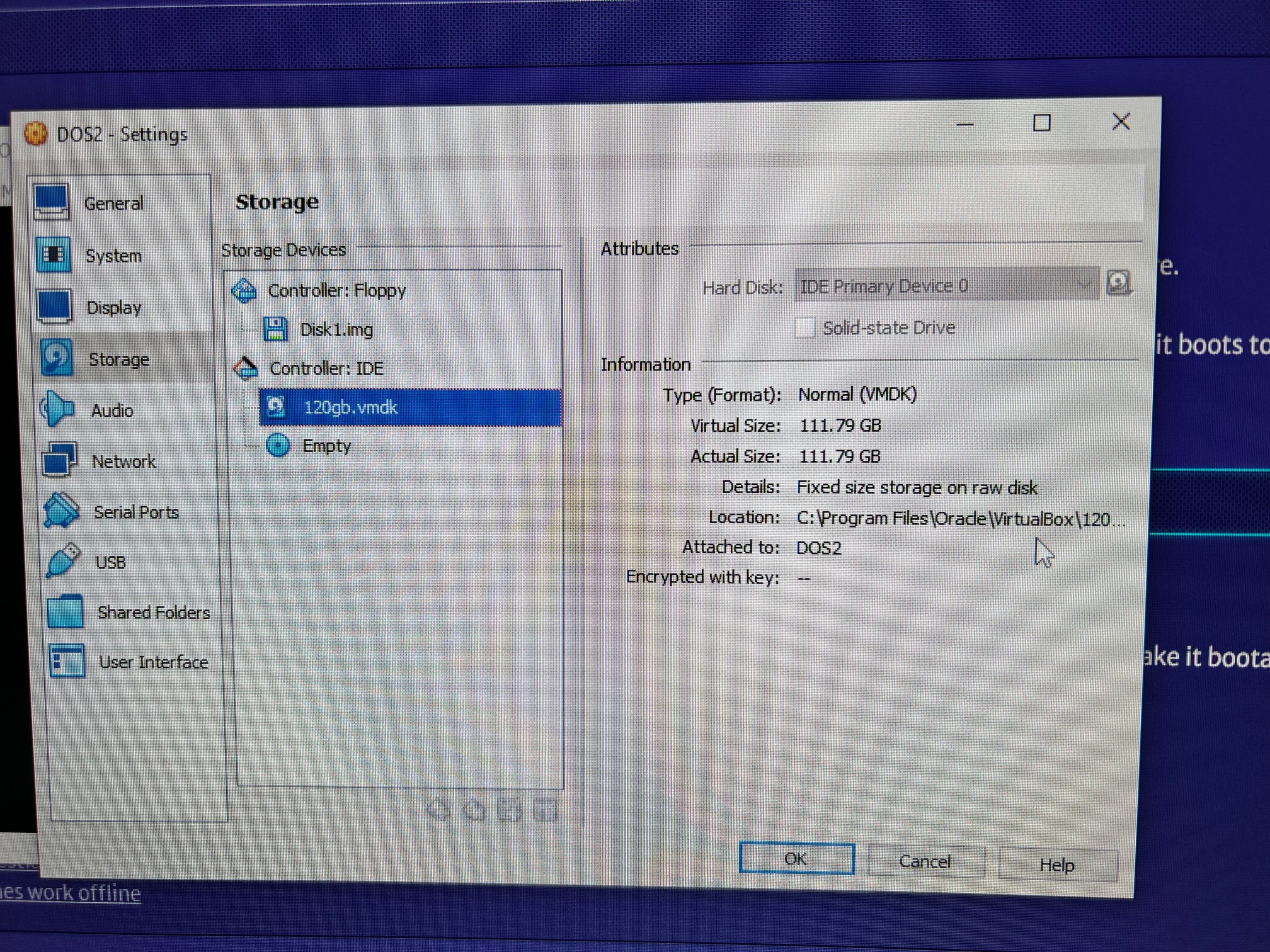Image resolution: width=1270 pixels, height=952 pixels.
Task: Click the Help button
Action: coord(1058,865)
